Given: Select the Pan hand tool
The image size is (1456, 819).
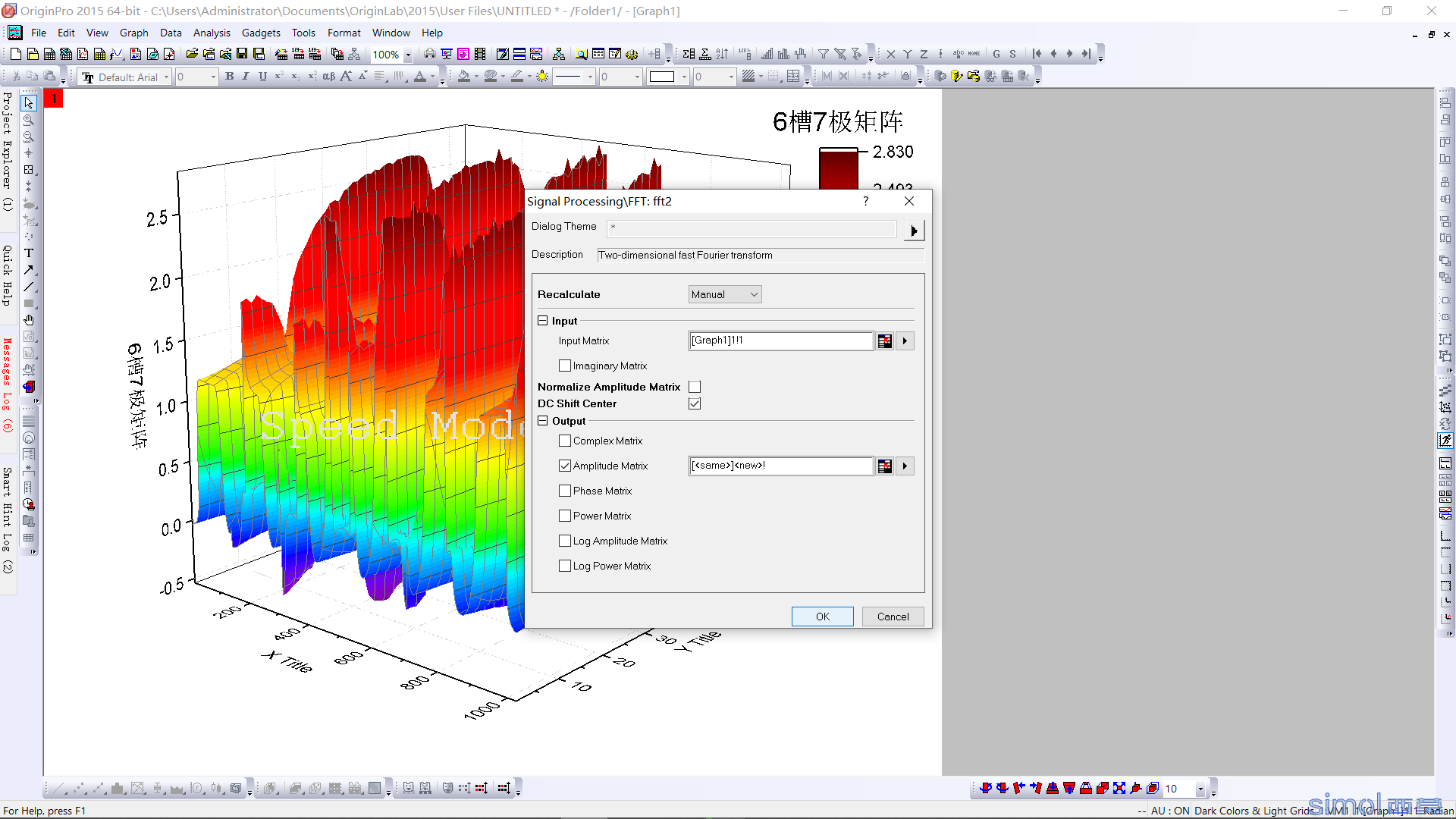Looking at the screenshot, I should 29,320.
